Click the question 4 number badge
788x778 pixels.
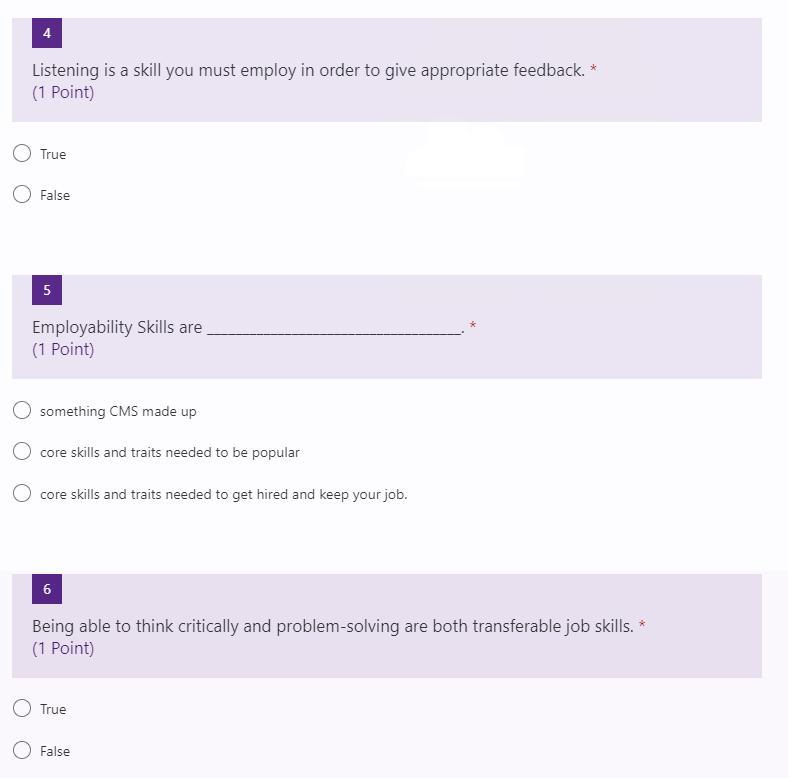(46, 33)
